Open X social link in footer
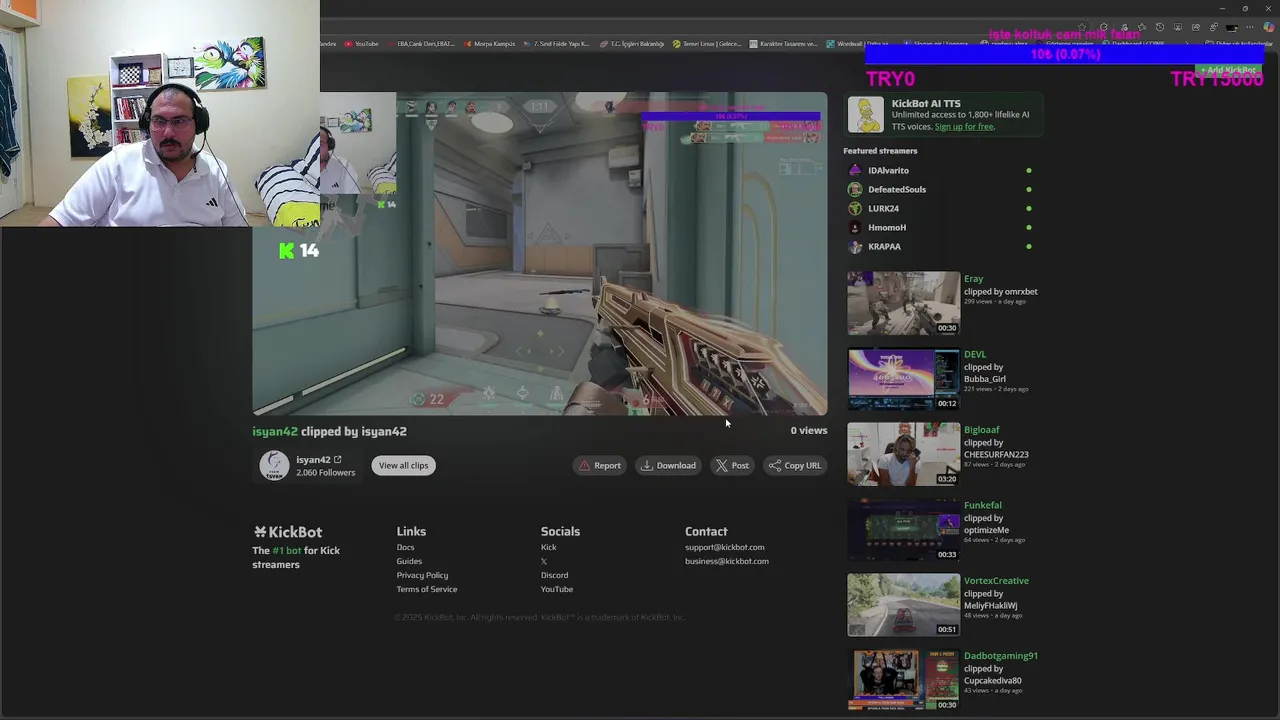 click(544, 561)
